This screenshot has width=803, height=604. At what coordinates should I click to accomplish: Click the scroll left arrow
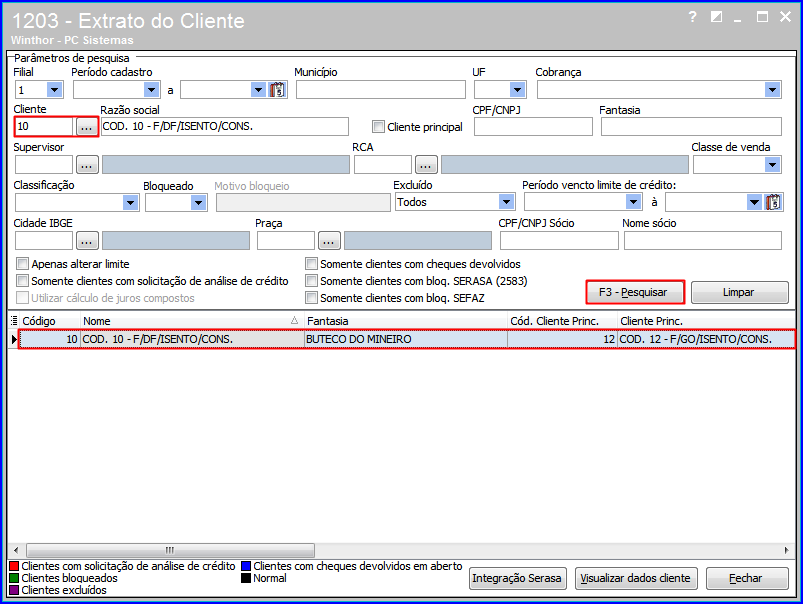(x=16, y=550)
